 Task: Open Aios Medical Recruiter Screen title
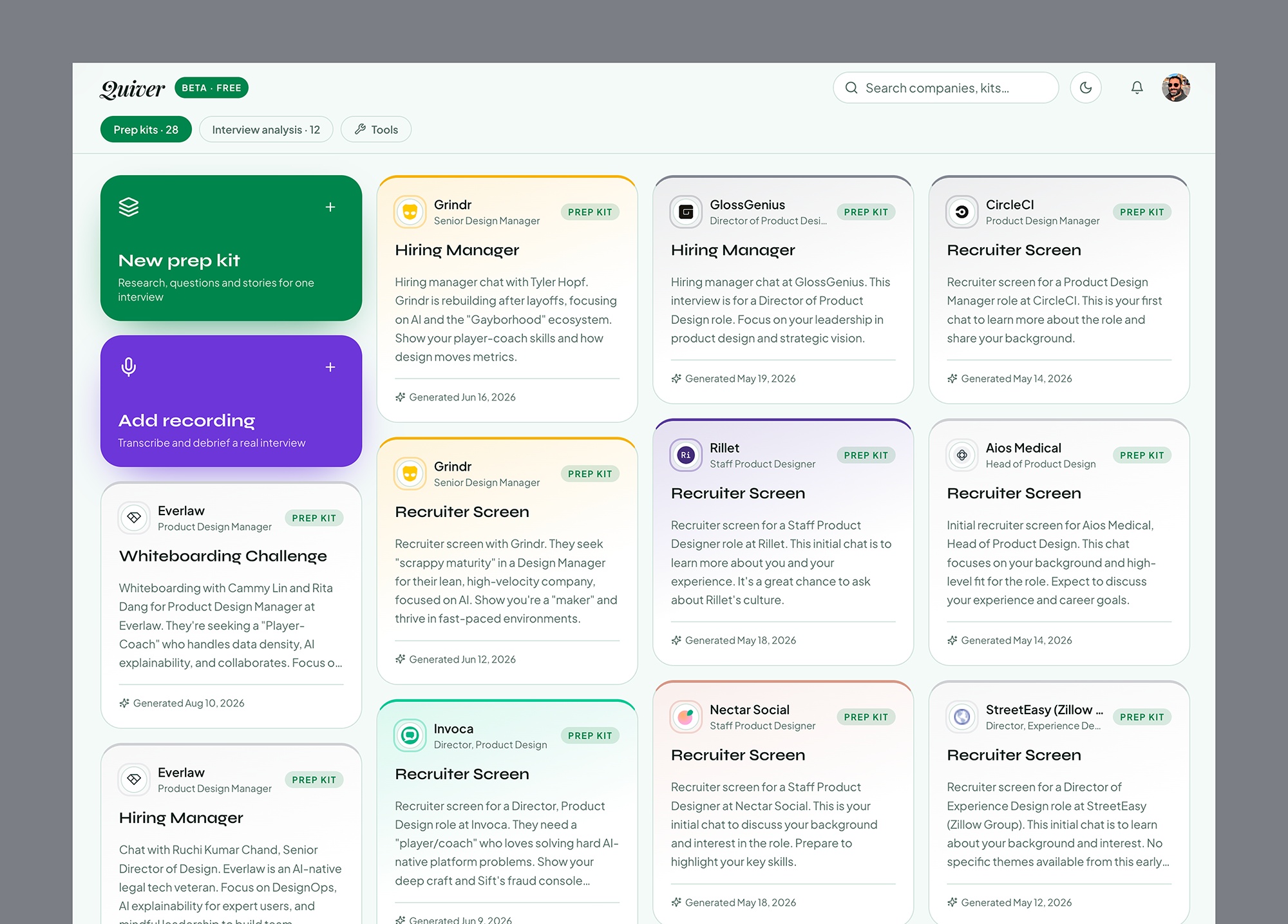pyautogui.click(x=1014, y=493)
